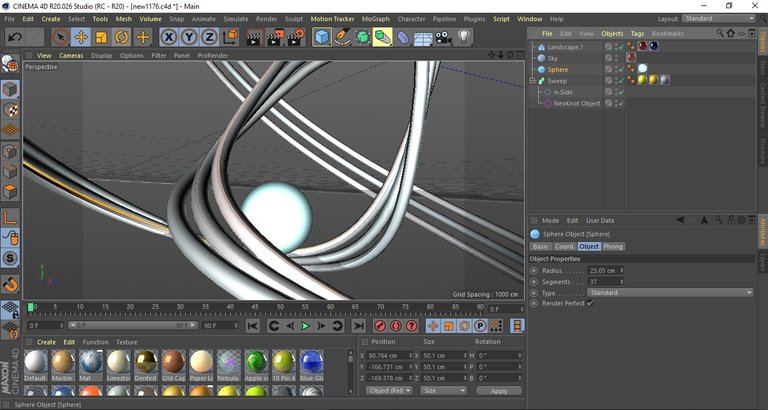Open the Object (Rel) coordinate dropdown

point(390,391)
